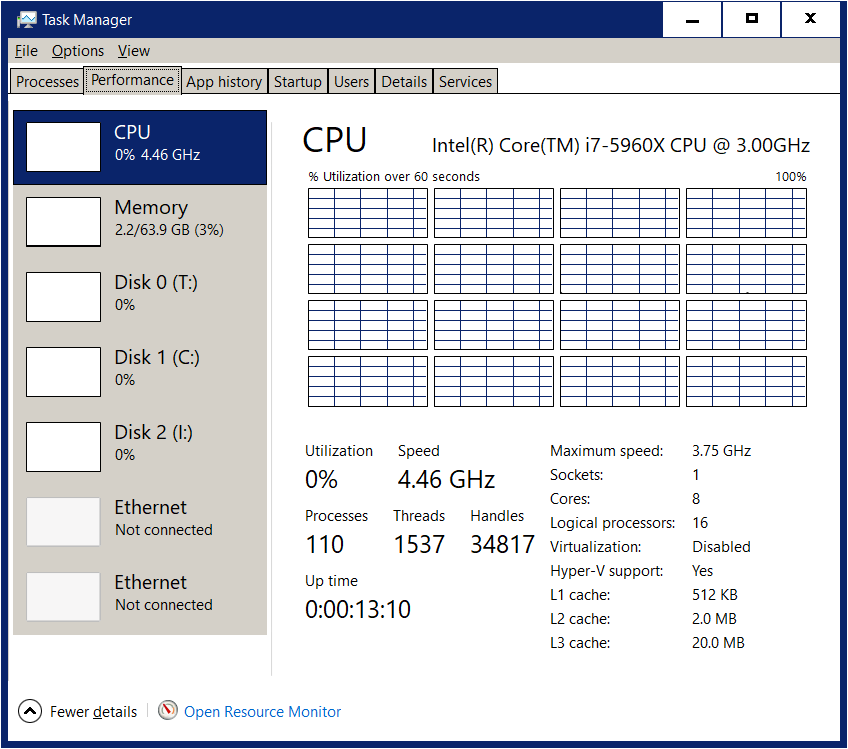This screenshot has width=848, height=749.
Task: Open the Startup tab
Action: coord(297,81)
